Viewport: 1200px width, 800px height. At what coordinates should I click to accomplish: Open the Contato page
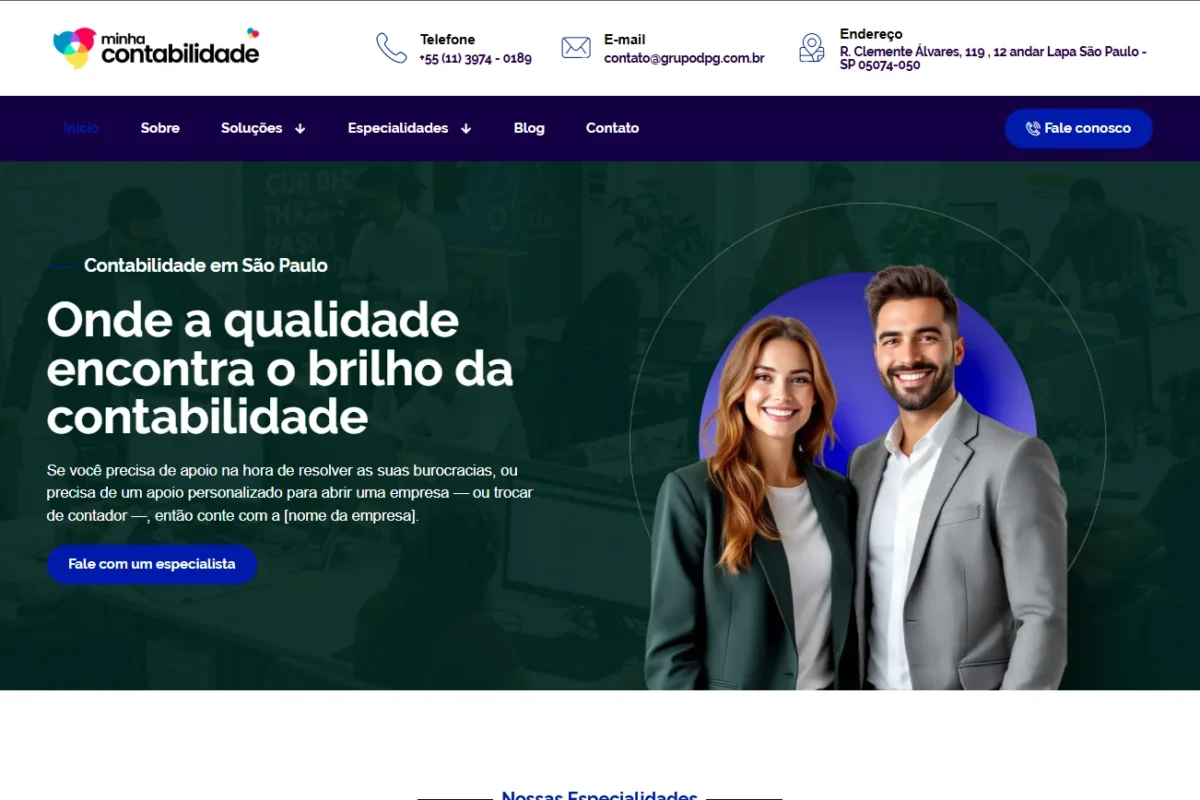[612, 128]
